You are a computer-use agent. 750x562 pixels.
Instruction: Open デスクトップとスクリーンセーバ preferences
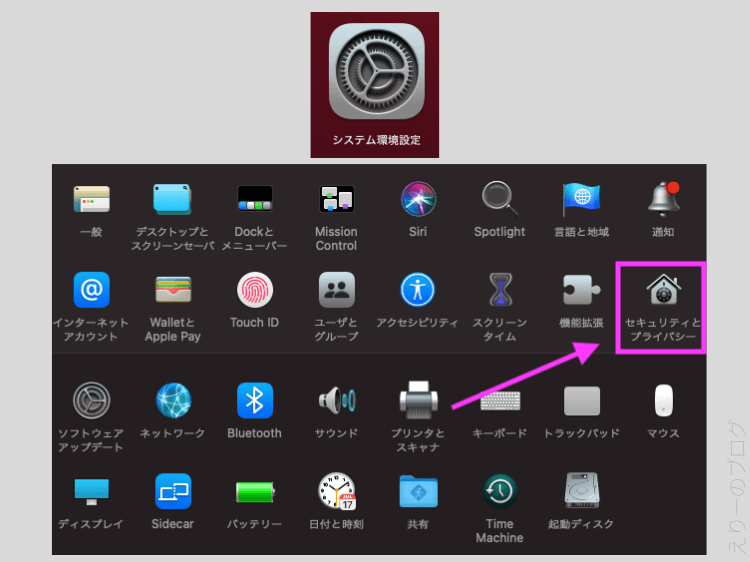(172, 199)
